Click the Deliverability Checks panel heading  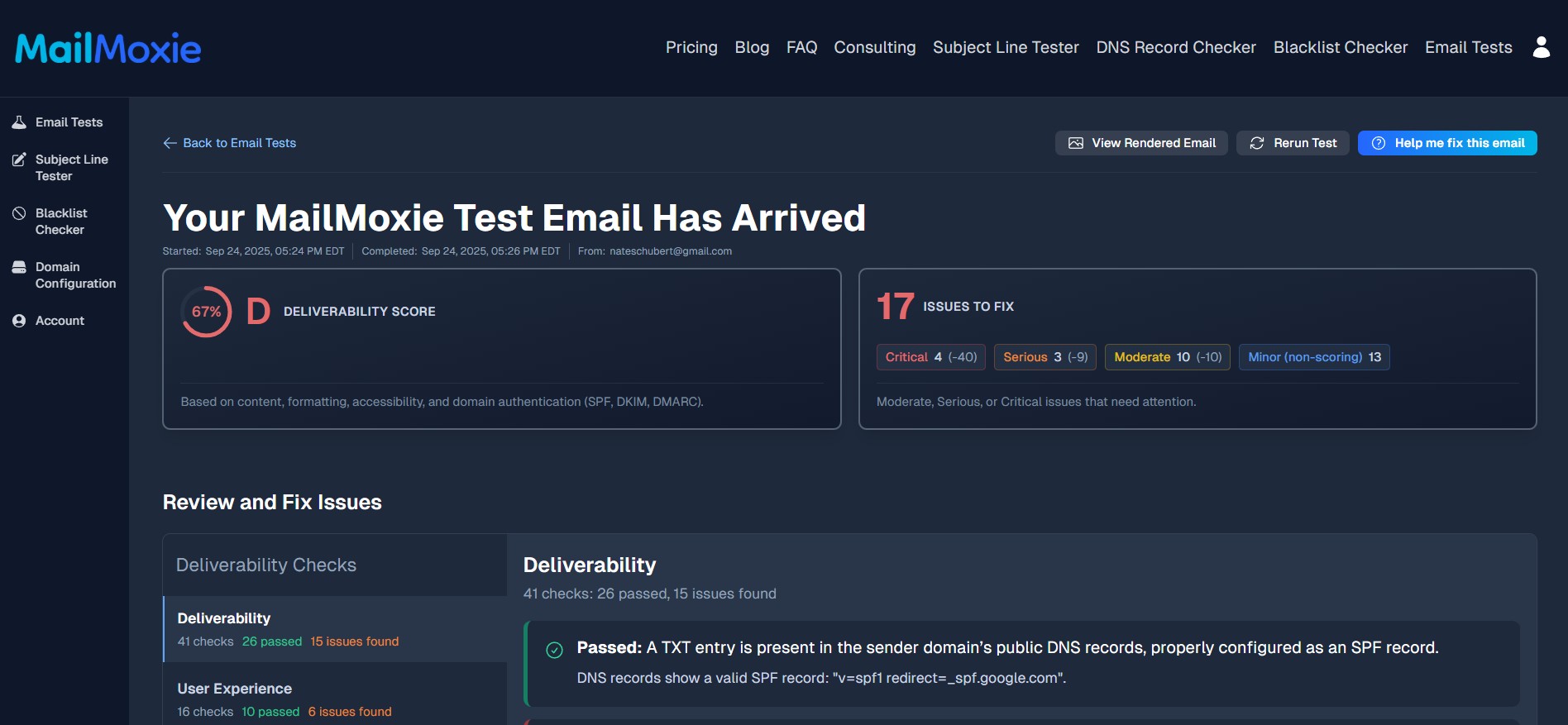(266, 565)
